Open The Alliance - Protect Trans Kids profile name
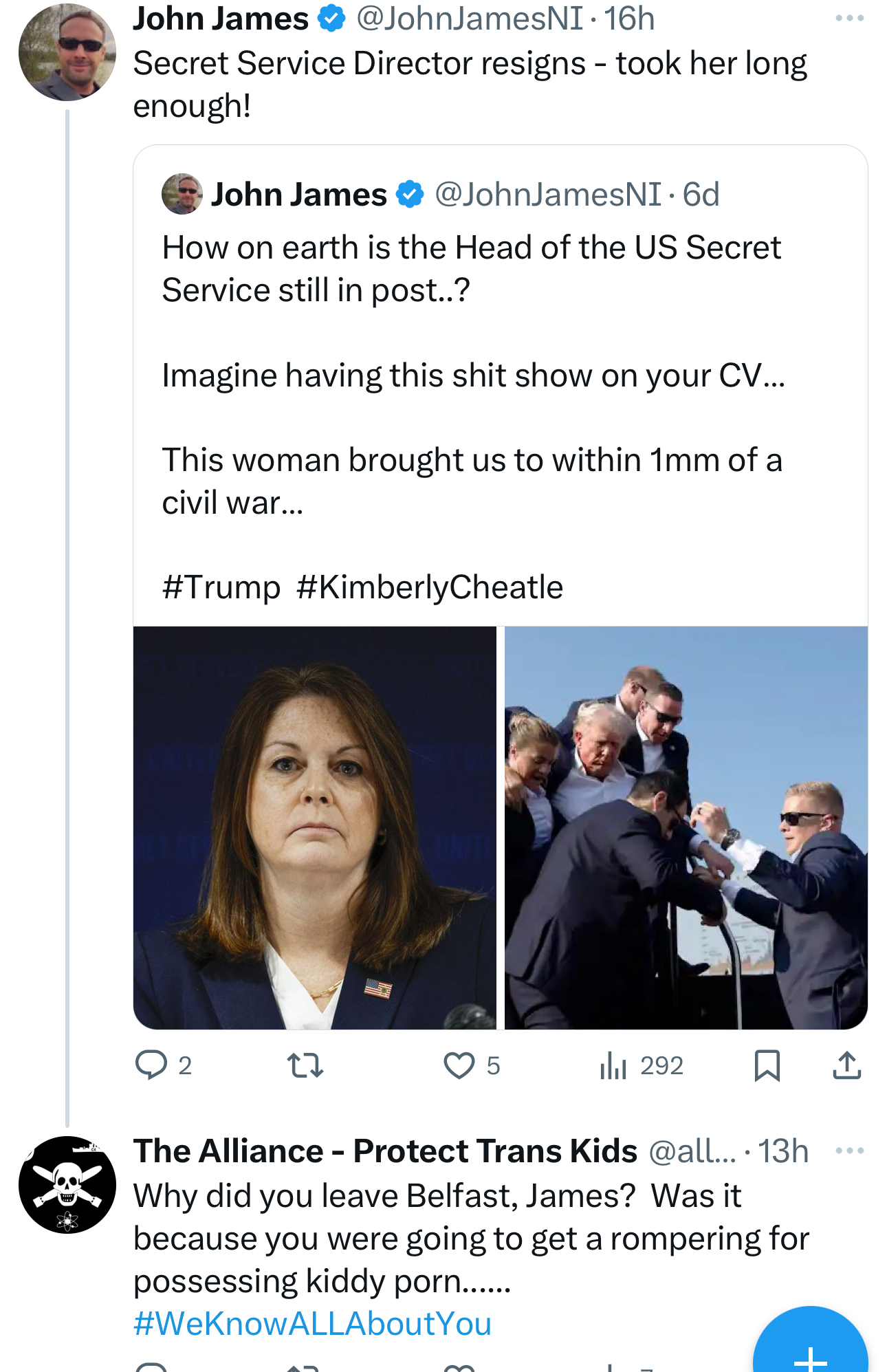 coord(385,1151)
